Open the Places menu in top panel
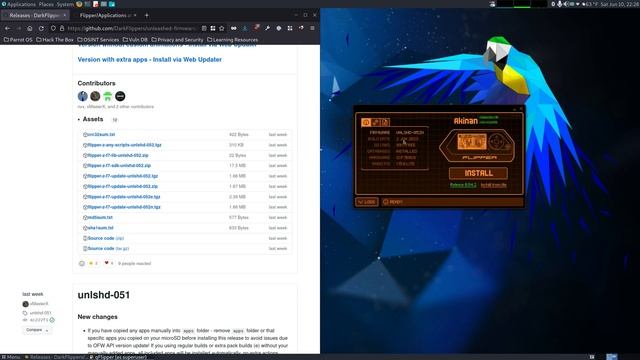This screenshot has width=640, height=360. [x=46, y=4]
